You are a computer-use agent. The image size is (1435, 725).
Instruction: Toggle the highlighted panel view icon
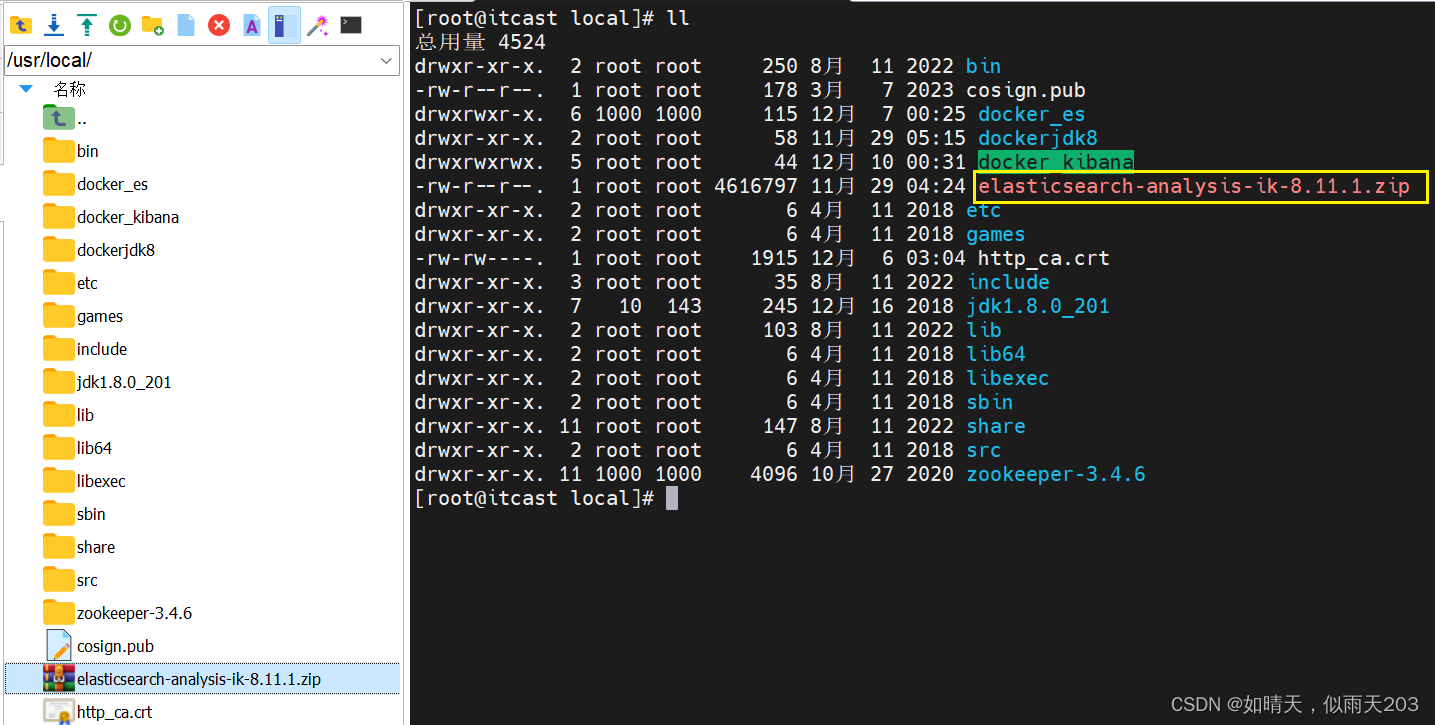coord(284,25)
